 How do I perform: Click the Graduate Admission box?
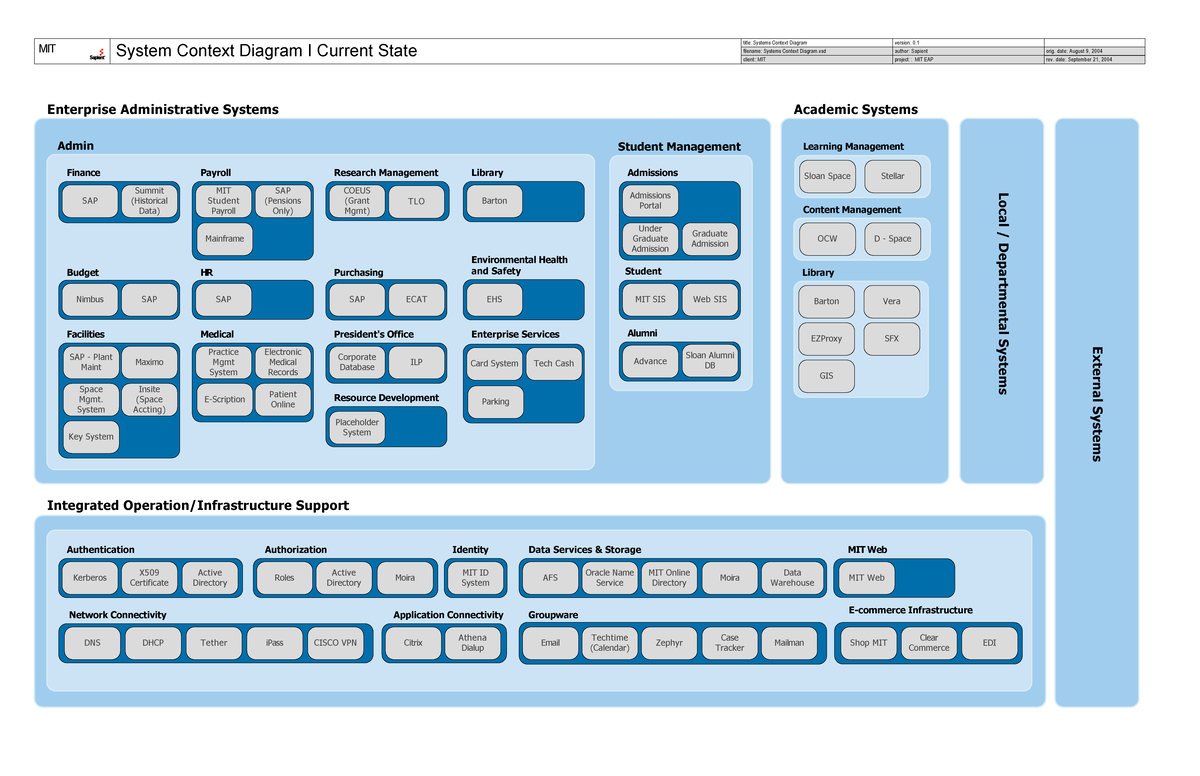tap(710, 238)
